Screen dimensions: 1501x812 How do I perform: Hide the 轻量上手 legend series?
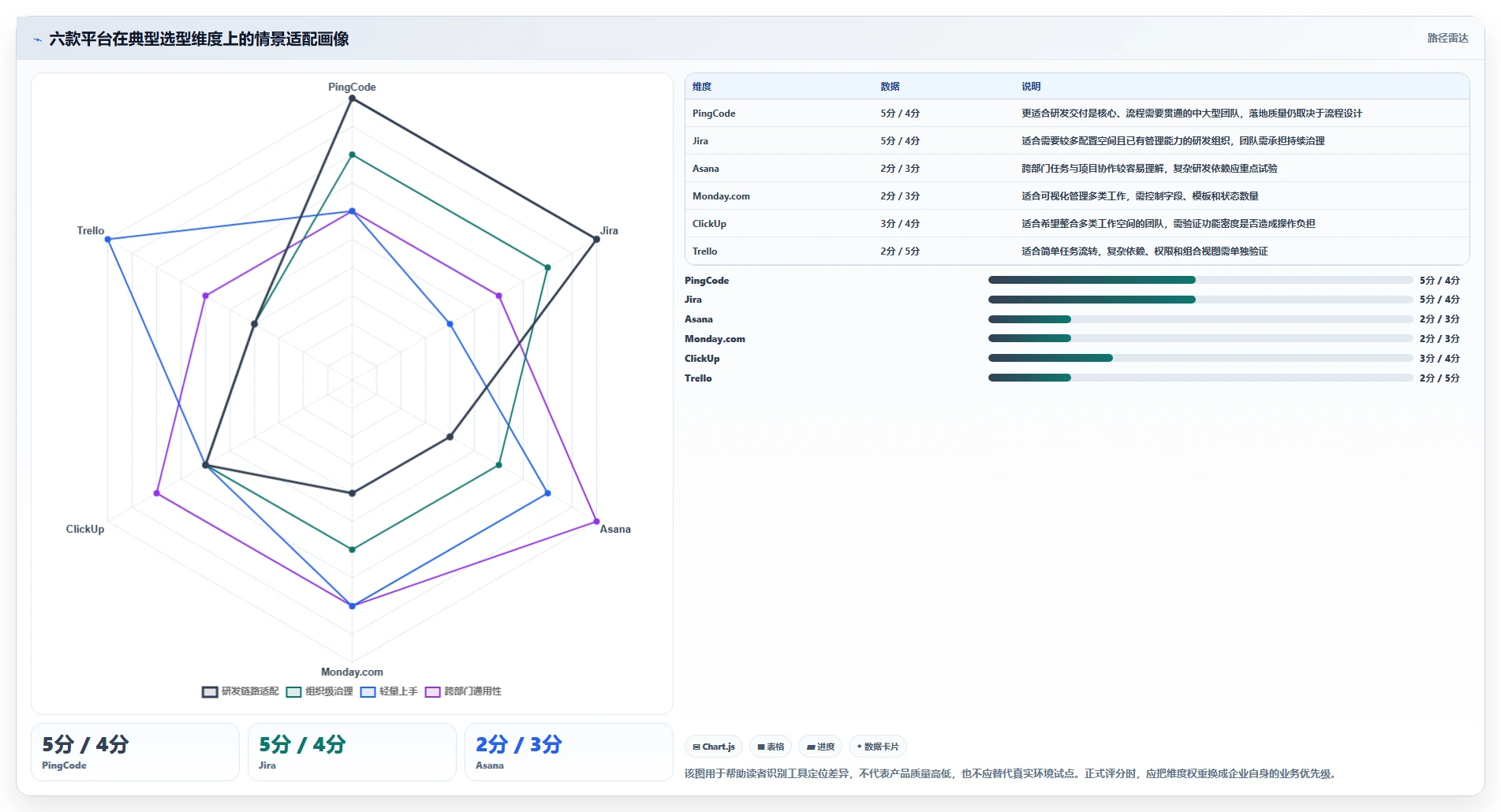[x=389, y=691]
